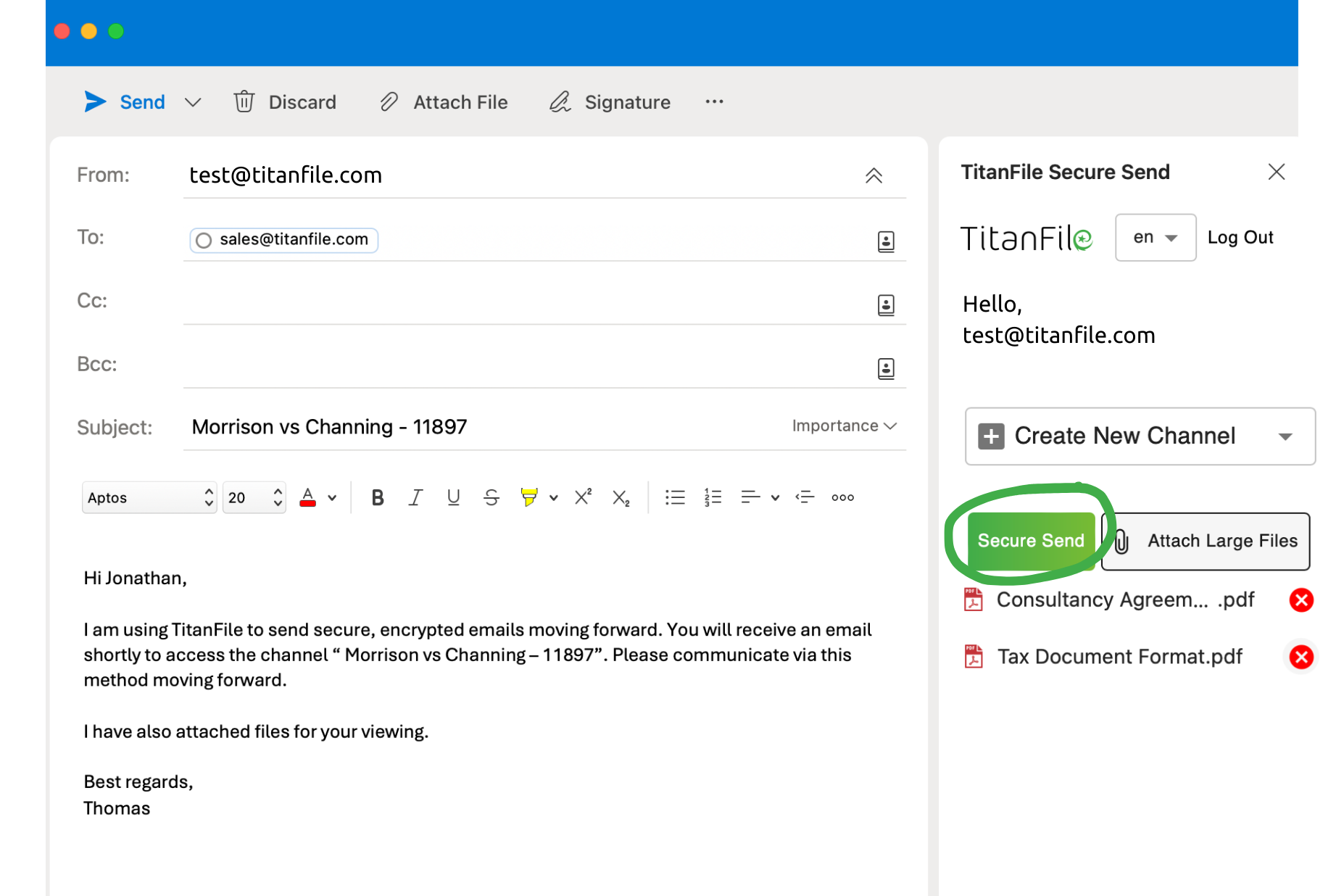
Task: Insert a bulleted list
Action: [675, 497]
